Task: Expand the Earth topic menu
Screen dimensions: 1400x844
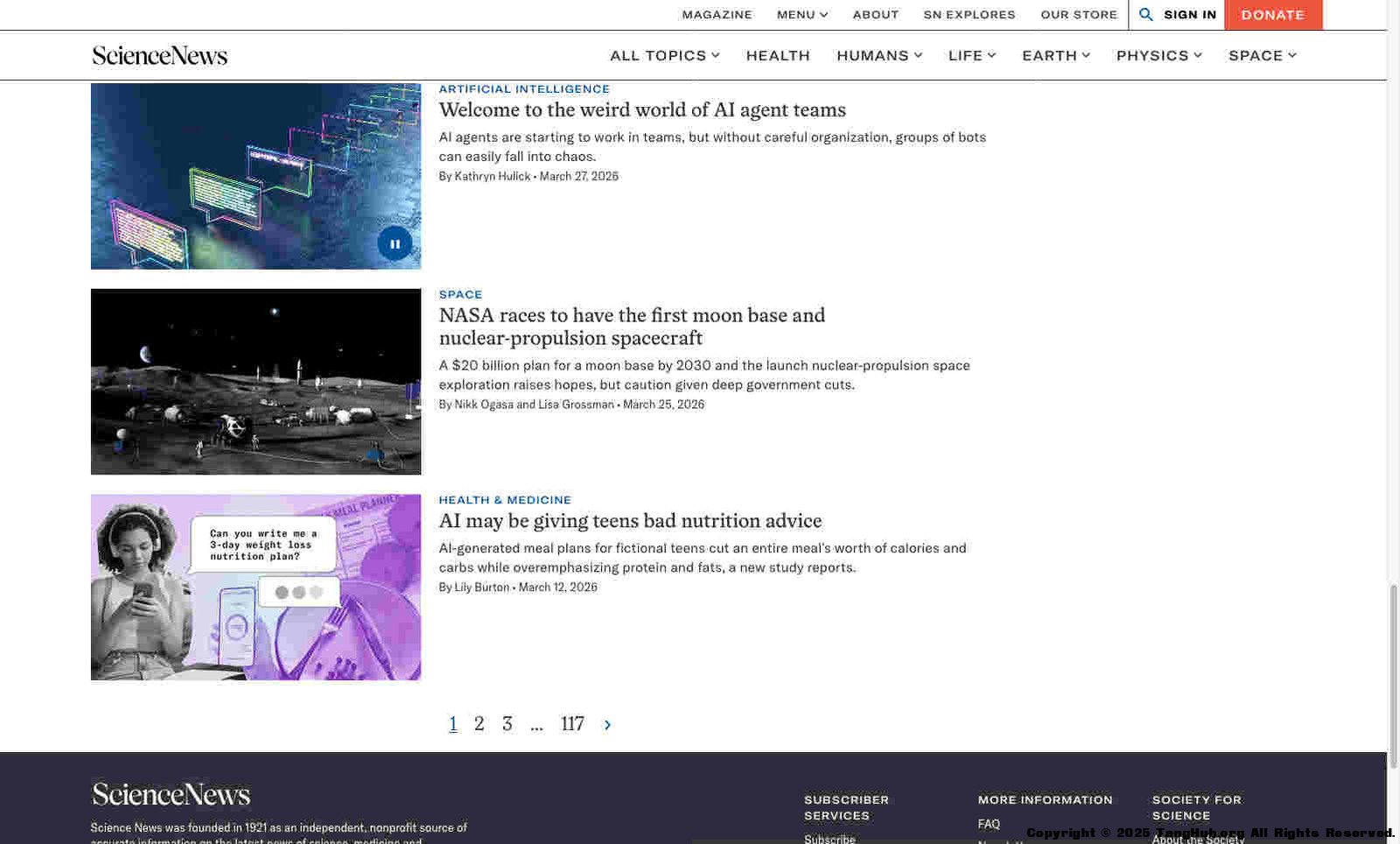Action: [x=1056, y=55]
